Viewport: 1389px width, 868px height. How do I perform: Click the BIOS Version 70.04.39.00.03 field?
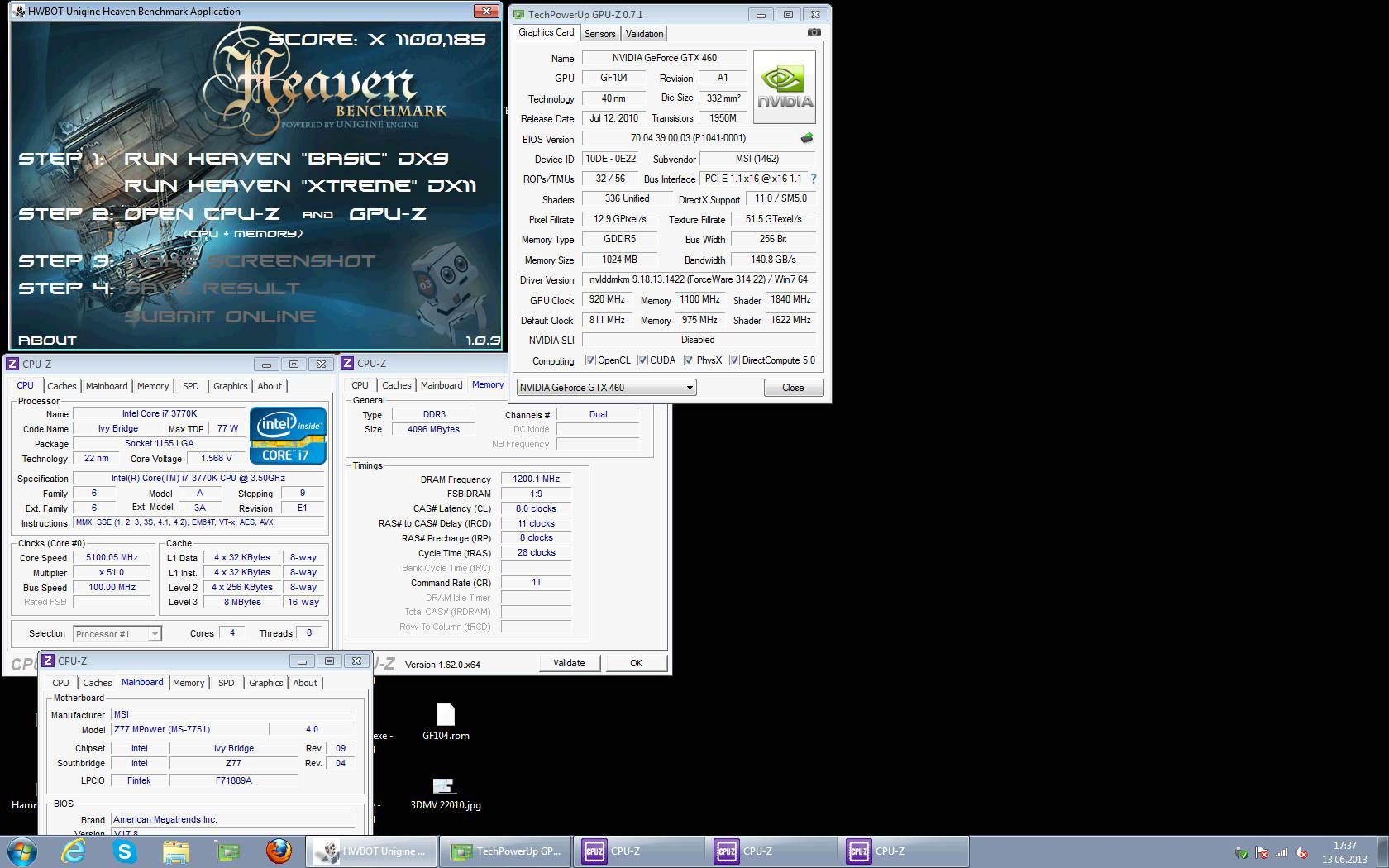[688, 138]
